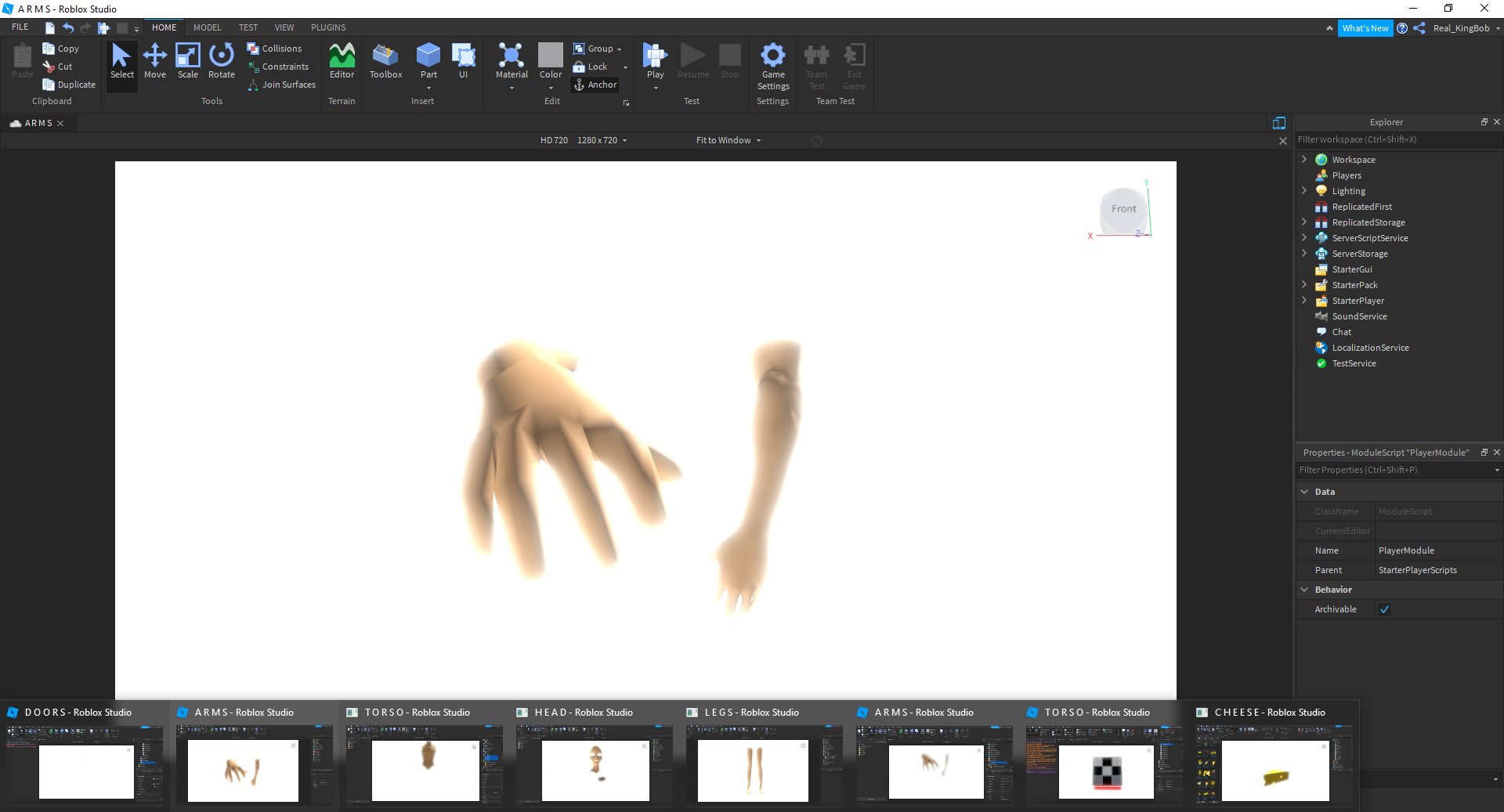Click the Share icon near username

point(1419,28)
